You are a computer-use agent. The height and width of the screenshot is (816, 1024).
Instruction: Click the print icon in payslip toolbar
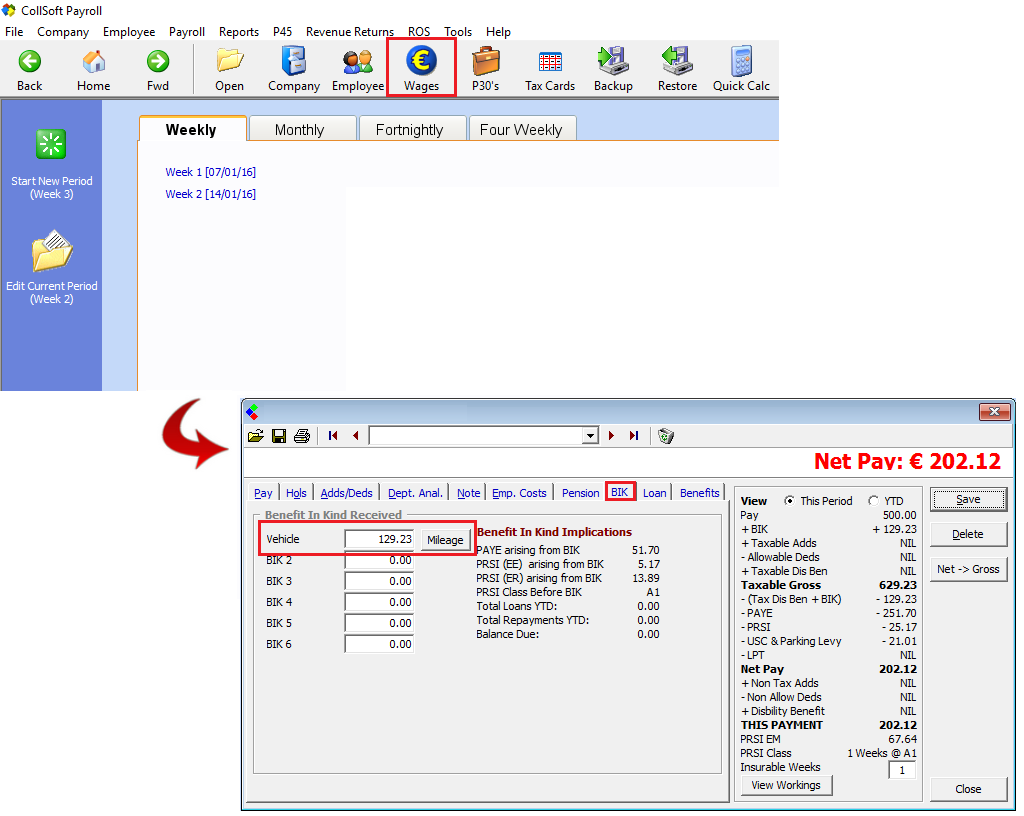[301, 436]
